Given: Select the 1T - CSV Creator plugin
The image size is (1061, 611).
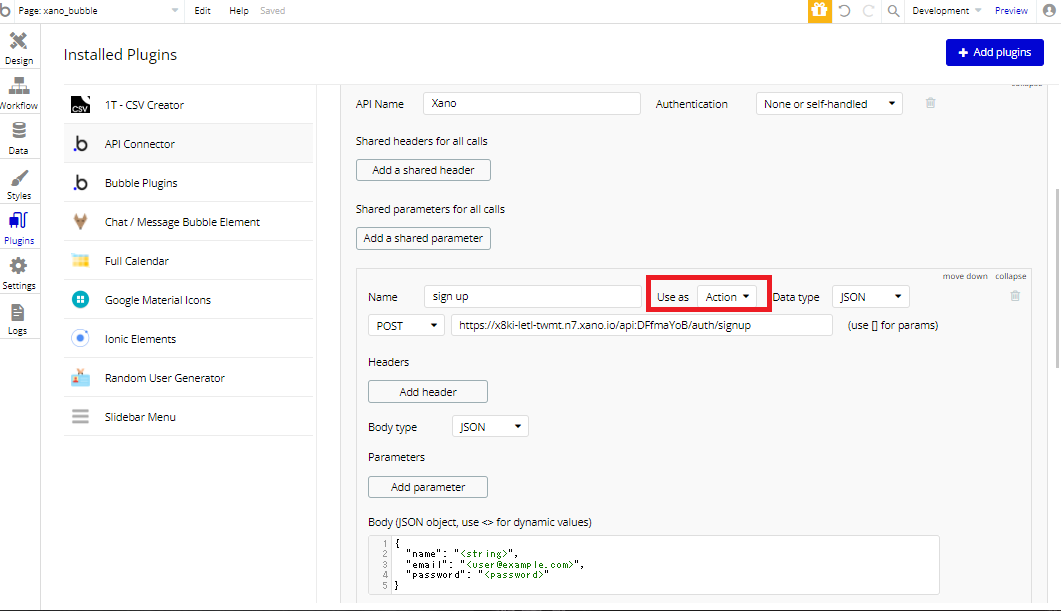Looking at the screenshot, I should point(189,105).
